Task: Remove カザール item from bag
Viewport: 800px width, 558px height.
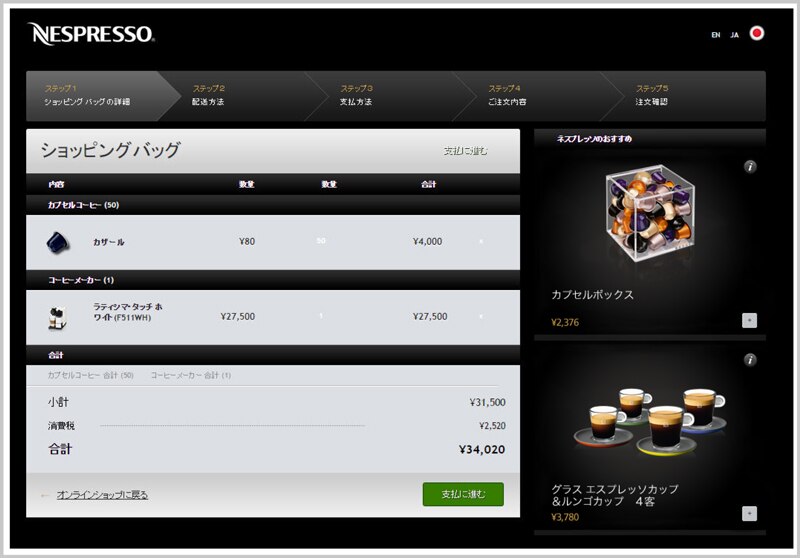Action: [x=481, y=241]
